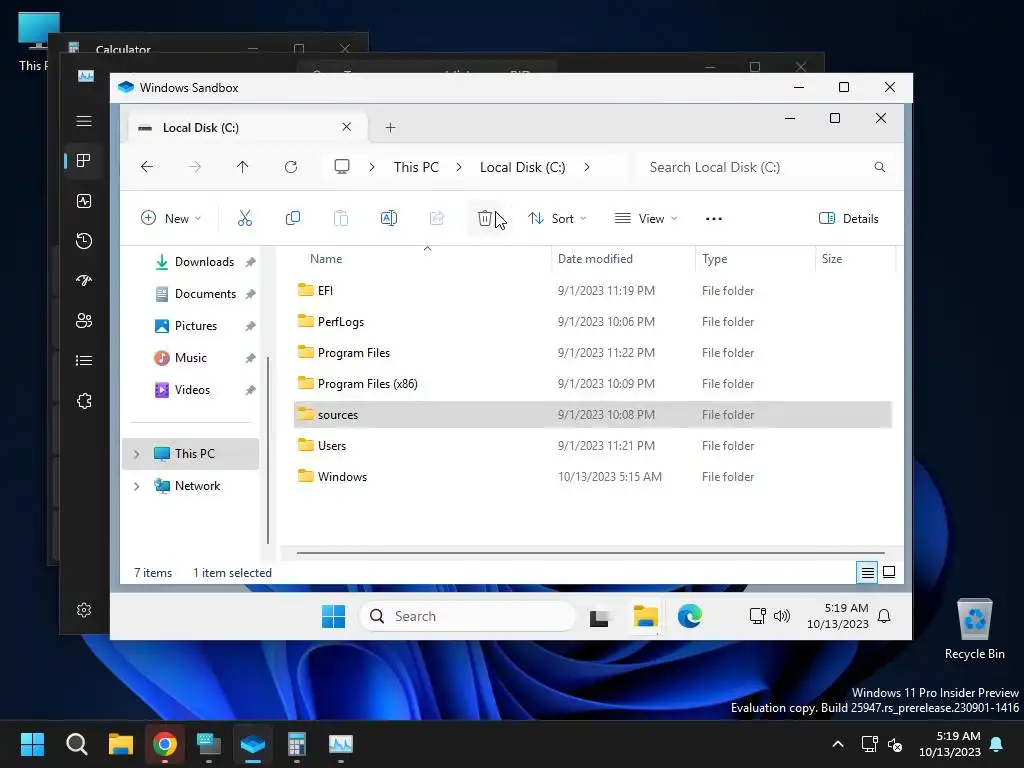Click File Explorer icon in sandbox taskbar

click(645, 616)
